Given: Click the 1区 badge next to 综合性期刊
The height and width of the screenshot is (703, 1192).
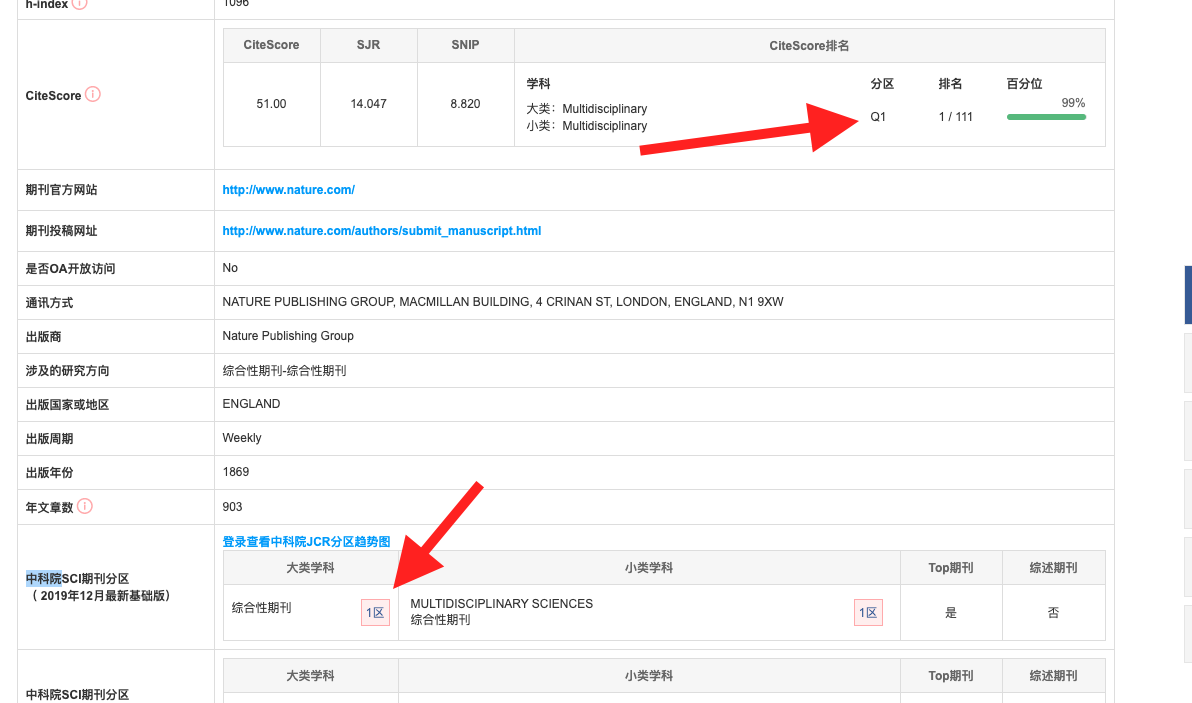Looking at the screenshot, I should point(376,613).
